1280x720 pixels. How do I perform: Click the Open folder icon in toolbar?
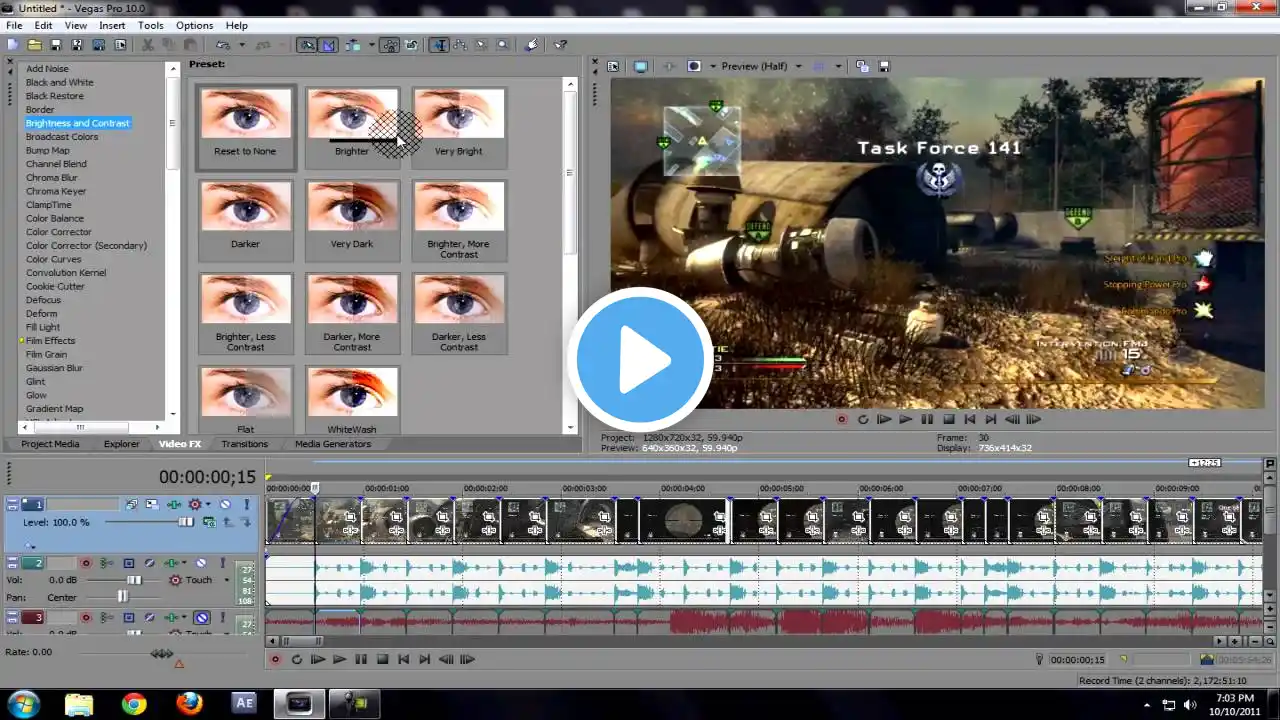click(34, 45)
